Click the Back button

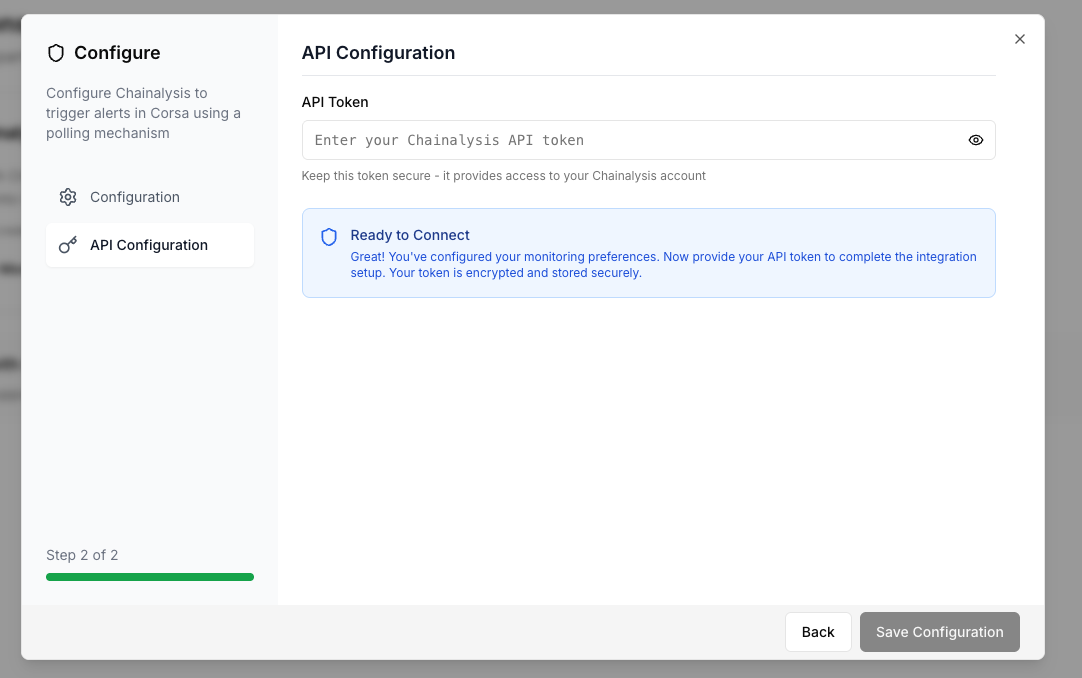coord(818,632)
